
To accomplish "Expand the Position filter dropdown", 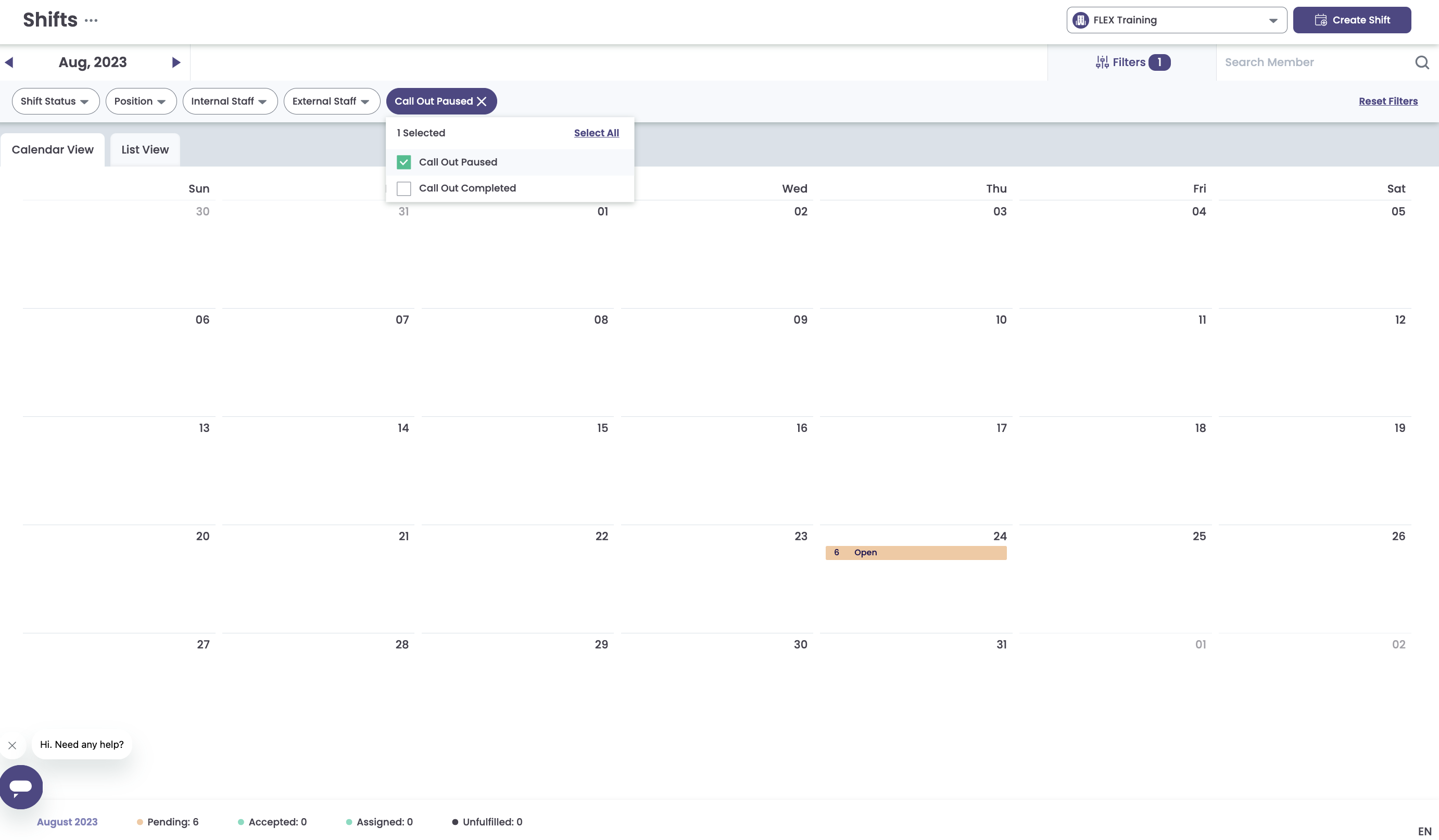I will click(141, 101).
